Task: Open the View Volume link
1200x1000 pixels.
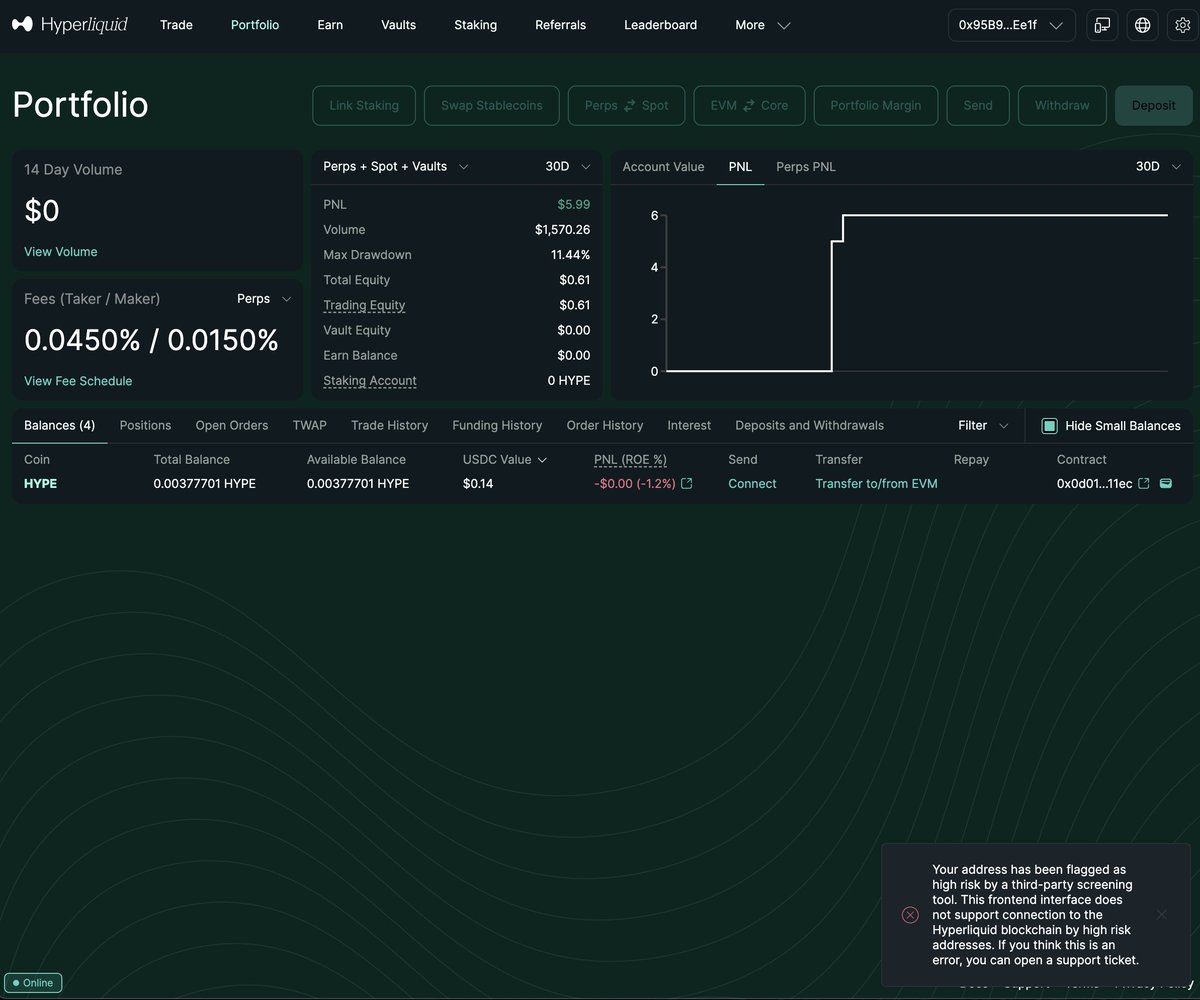Action: tap(61, 252)
